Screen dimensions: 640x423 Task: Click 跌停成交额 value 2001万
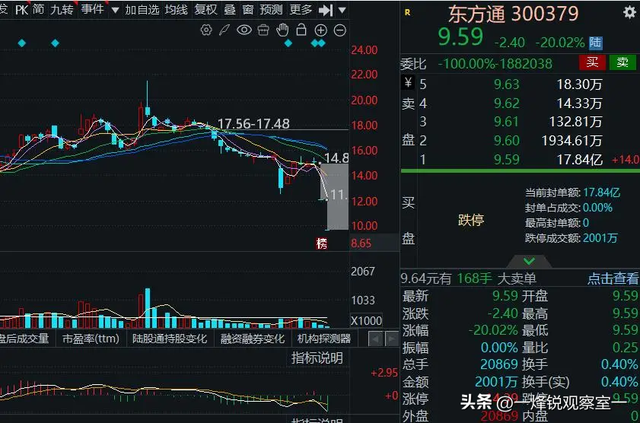600,238
